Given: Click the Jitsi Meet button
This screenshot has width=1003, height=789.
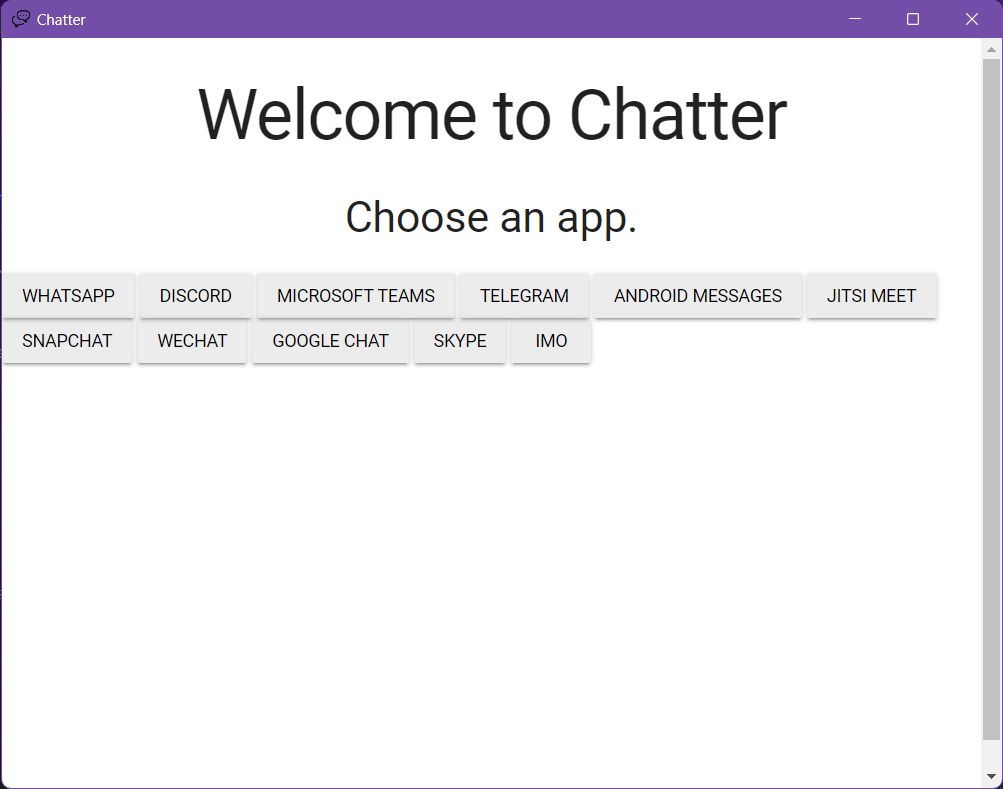Looking at the screenshot, I should tap(872, 296).
